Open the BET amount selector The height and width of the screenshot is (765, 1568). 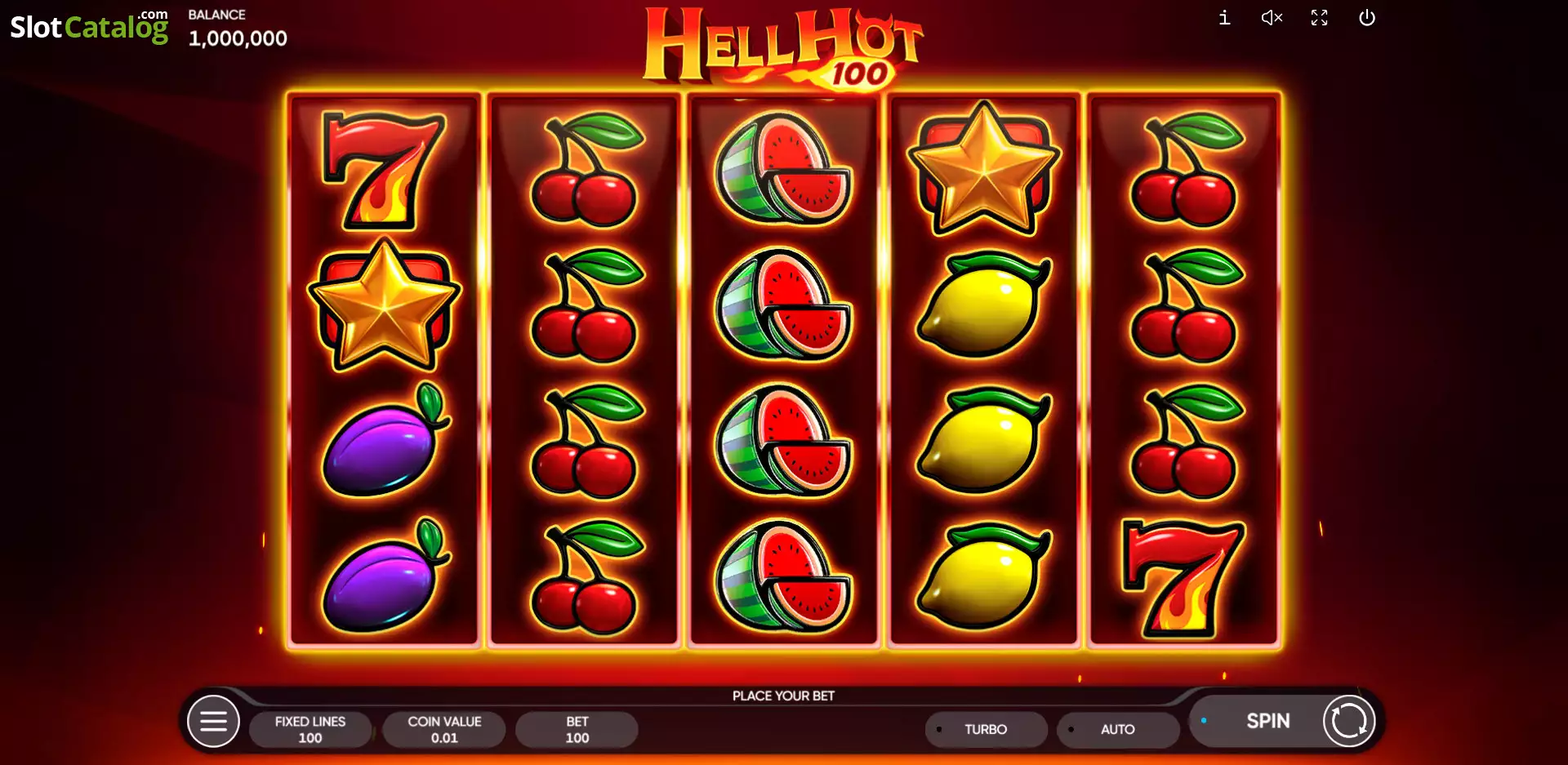click(577, 729)
